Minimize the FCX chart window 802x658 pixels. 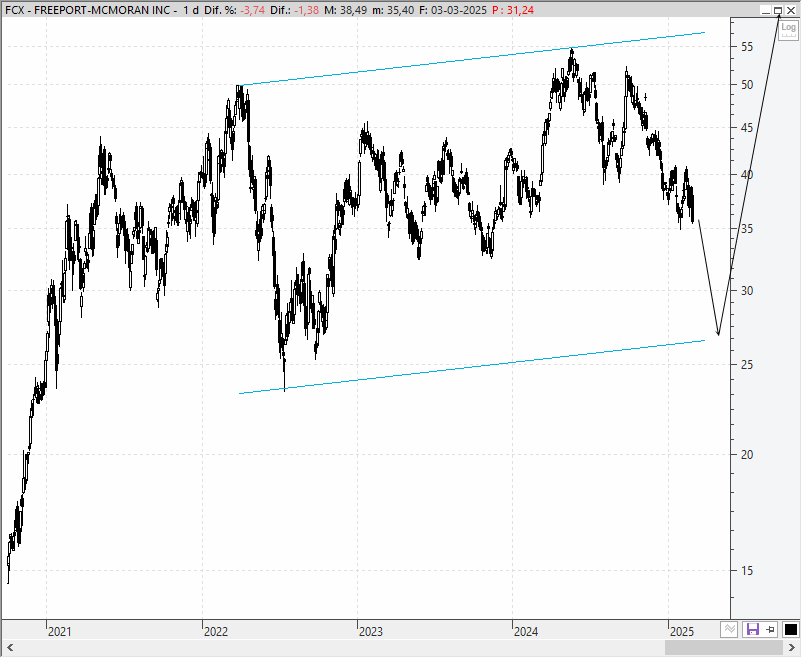pyautogui.click(x=766, y=10)
